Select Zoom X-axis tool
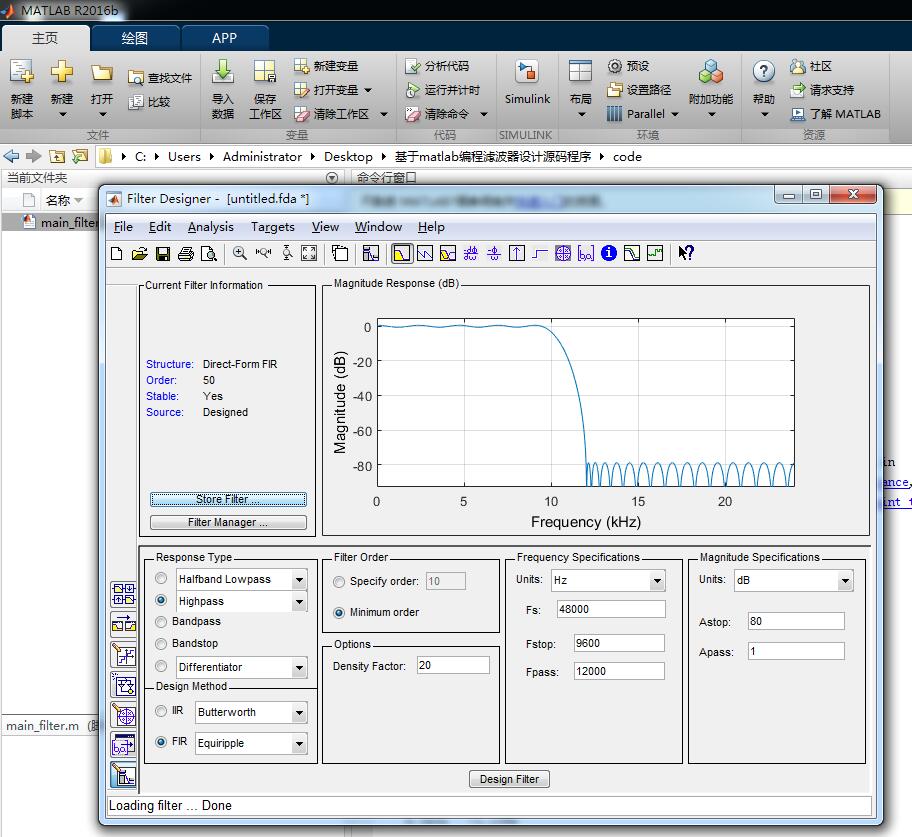The height and width of the screenshot is (837, 912). coord(263,253)
